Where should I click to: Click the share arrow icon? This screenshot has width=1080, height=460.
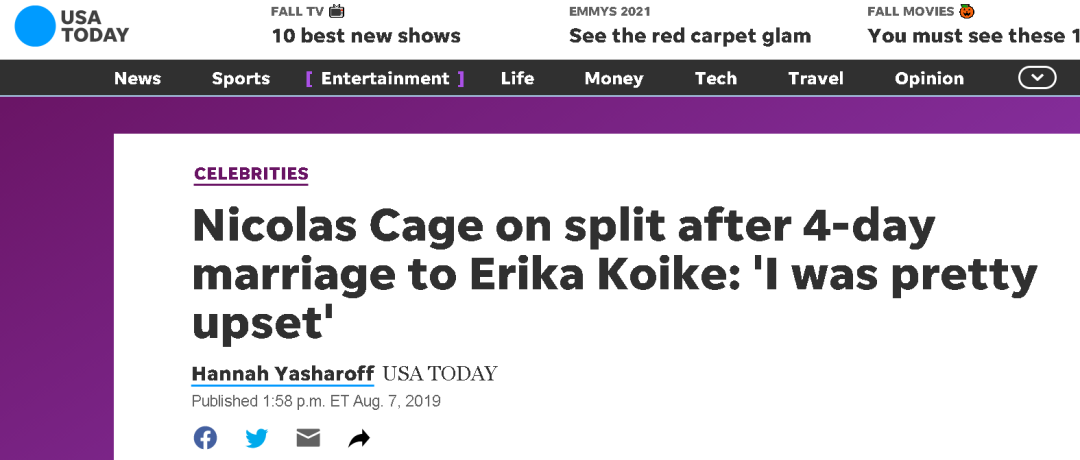(x=359, y=438)
